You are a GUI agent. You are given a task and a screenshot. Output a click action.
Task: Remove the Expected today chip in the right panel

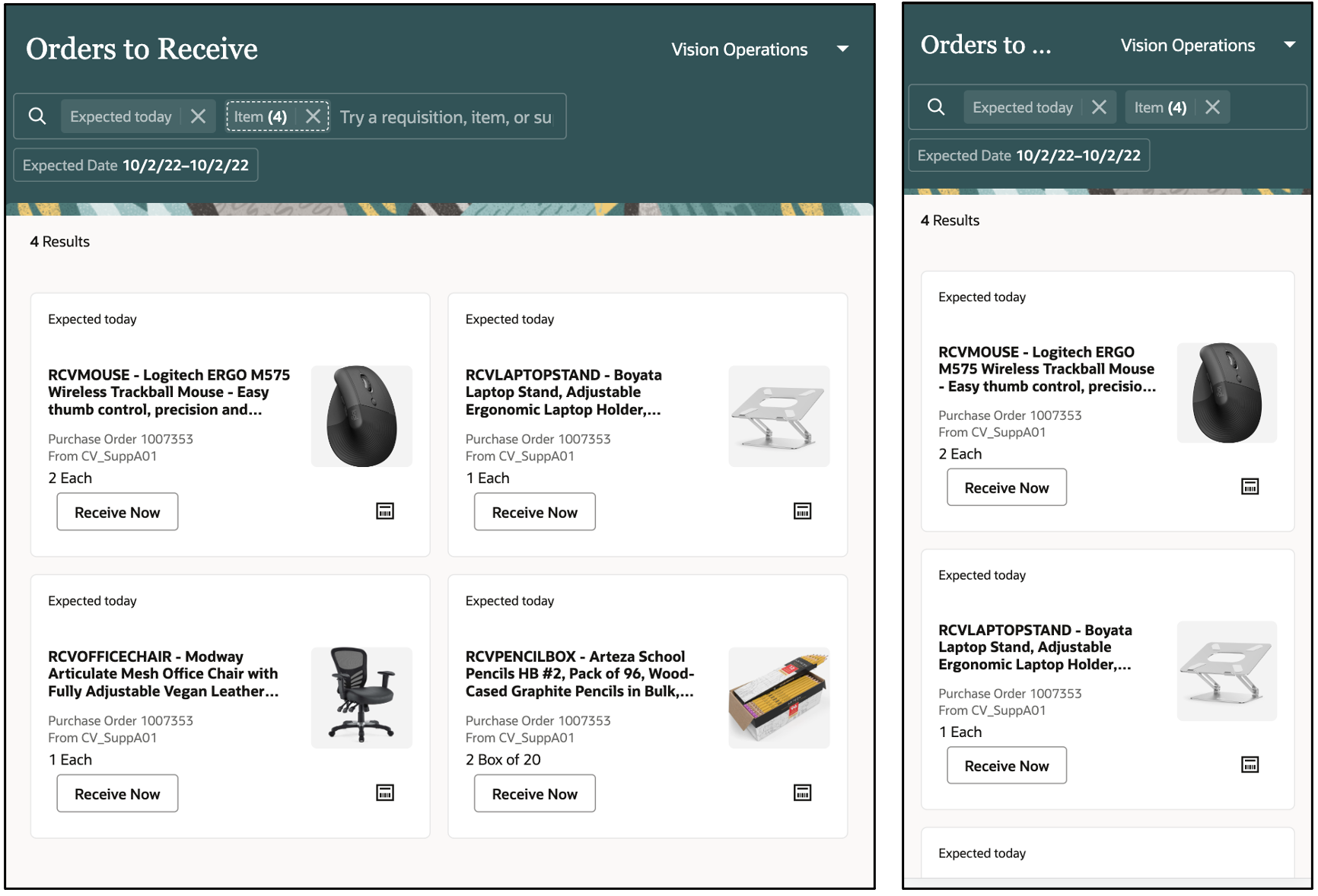[x=1099, y=107]
